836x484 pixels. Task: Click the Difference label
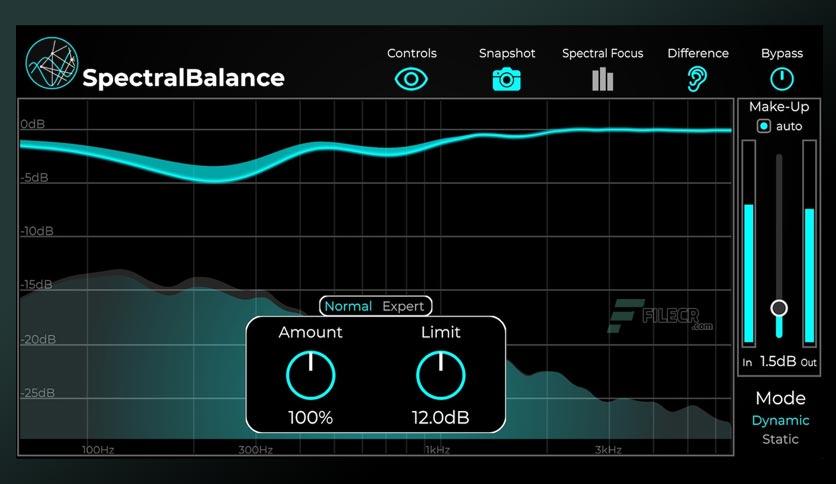click(698, 53)
